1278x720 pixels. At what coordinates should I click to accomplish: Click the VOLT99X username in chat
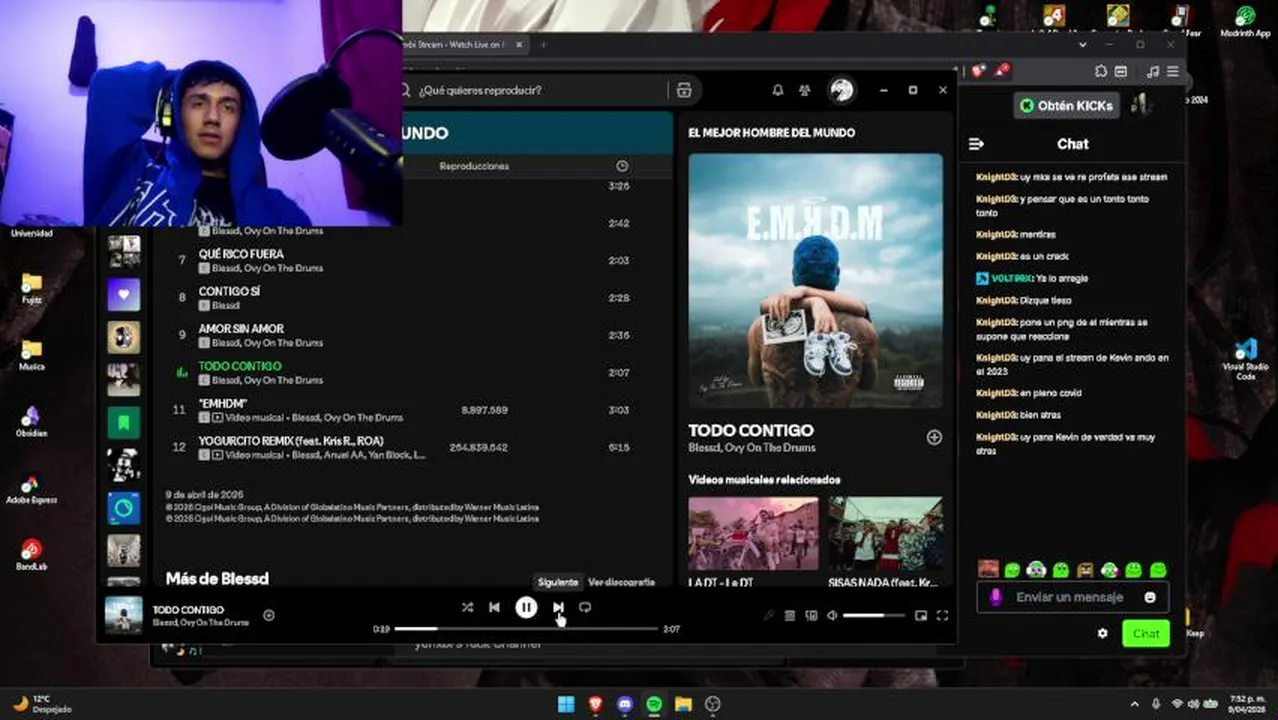(x=1011, y=278)
